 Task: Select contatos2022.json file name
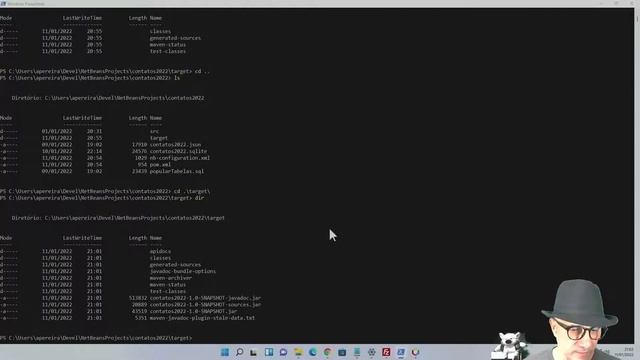[x=175, y=144]
